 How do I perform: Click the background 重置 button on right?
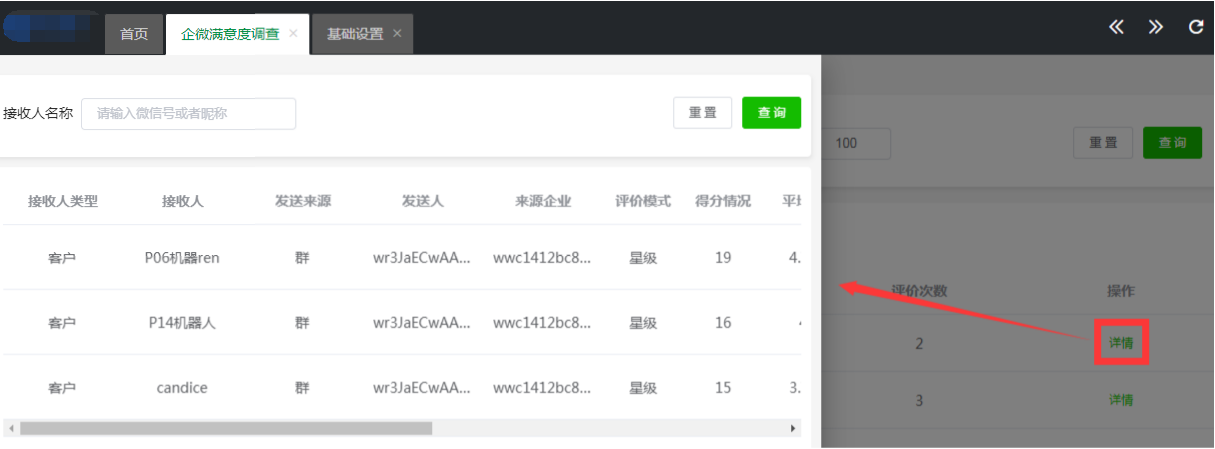pyautogui.click(x=1103, y=143)
